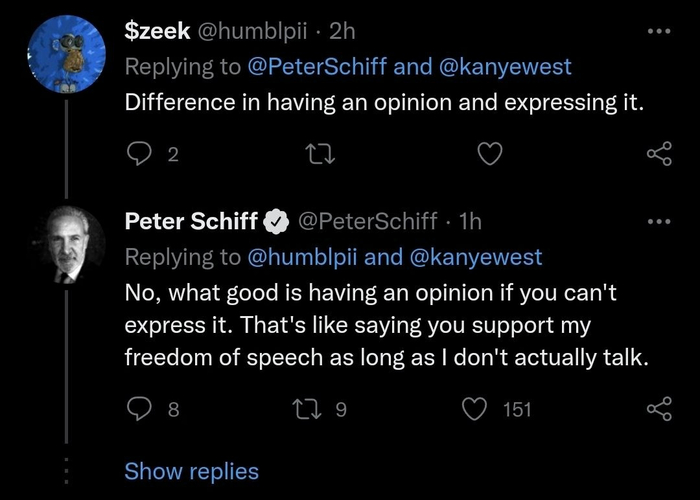Reply to Peter Schiff's tweet
Viewport: 700px width, 500px height.
click(139, 409)
